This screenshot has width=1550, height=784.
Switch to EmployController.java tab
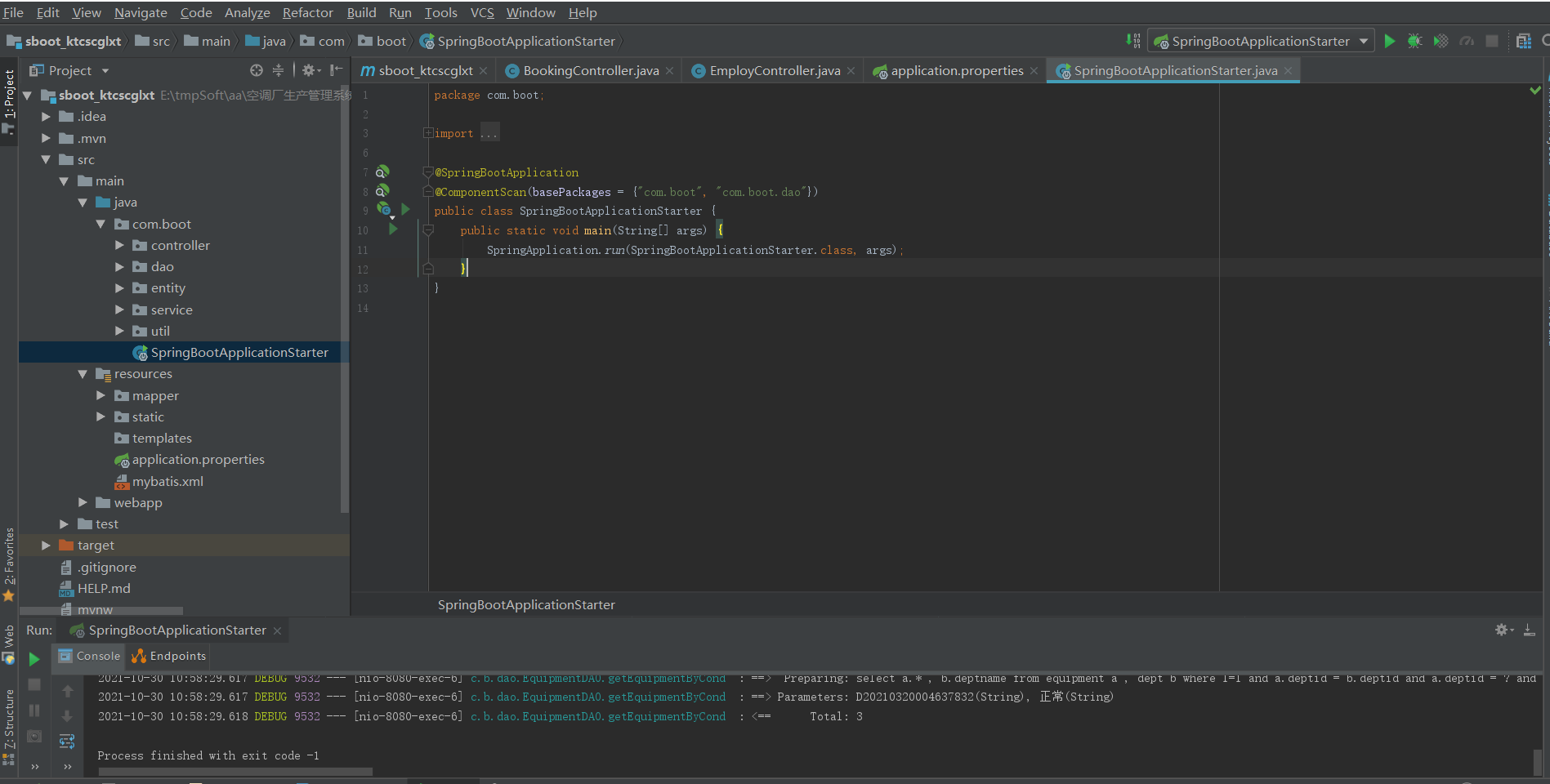pyautogui.click(x=774, y=70)
